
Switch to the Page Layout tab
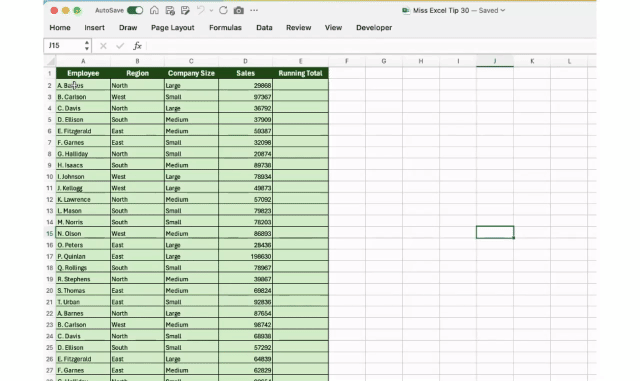click(x=173, y=28)
